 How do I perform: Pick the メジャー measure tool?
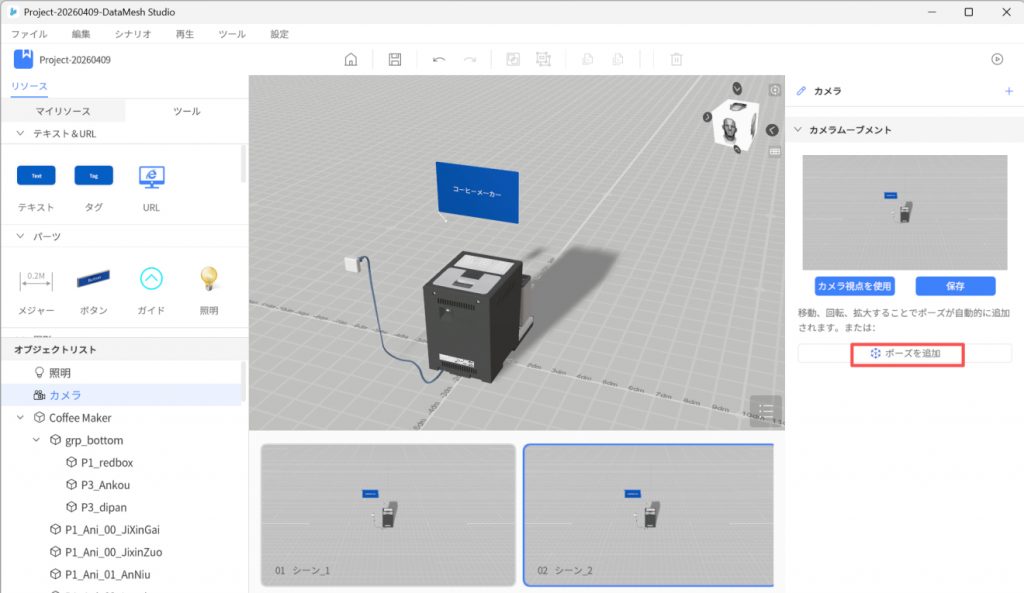[x=36, y=279]
